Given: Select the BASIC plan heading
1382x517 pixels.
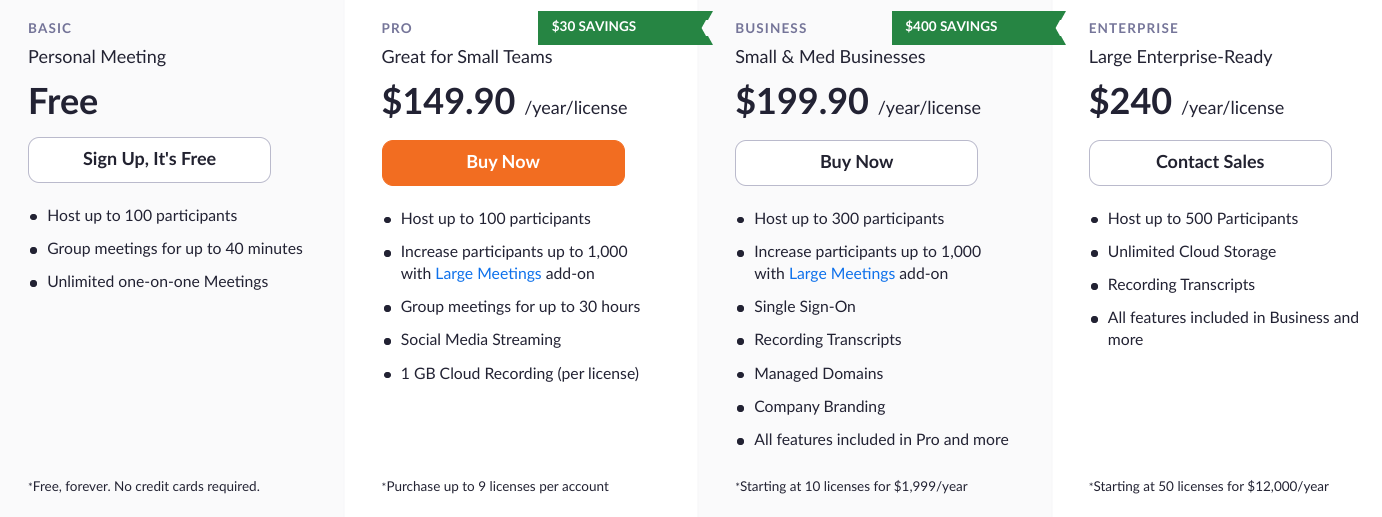Looking at the screenshot, I should tap(50, 28).
